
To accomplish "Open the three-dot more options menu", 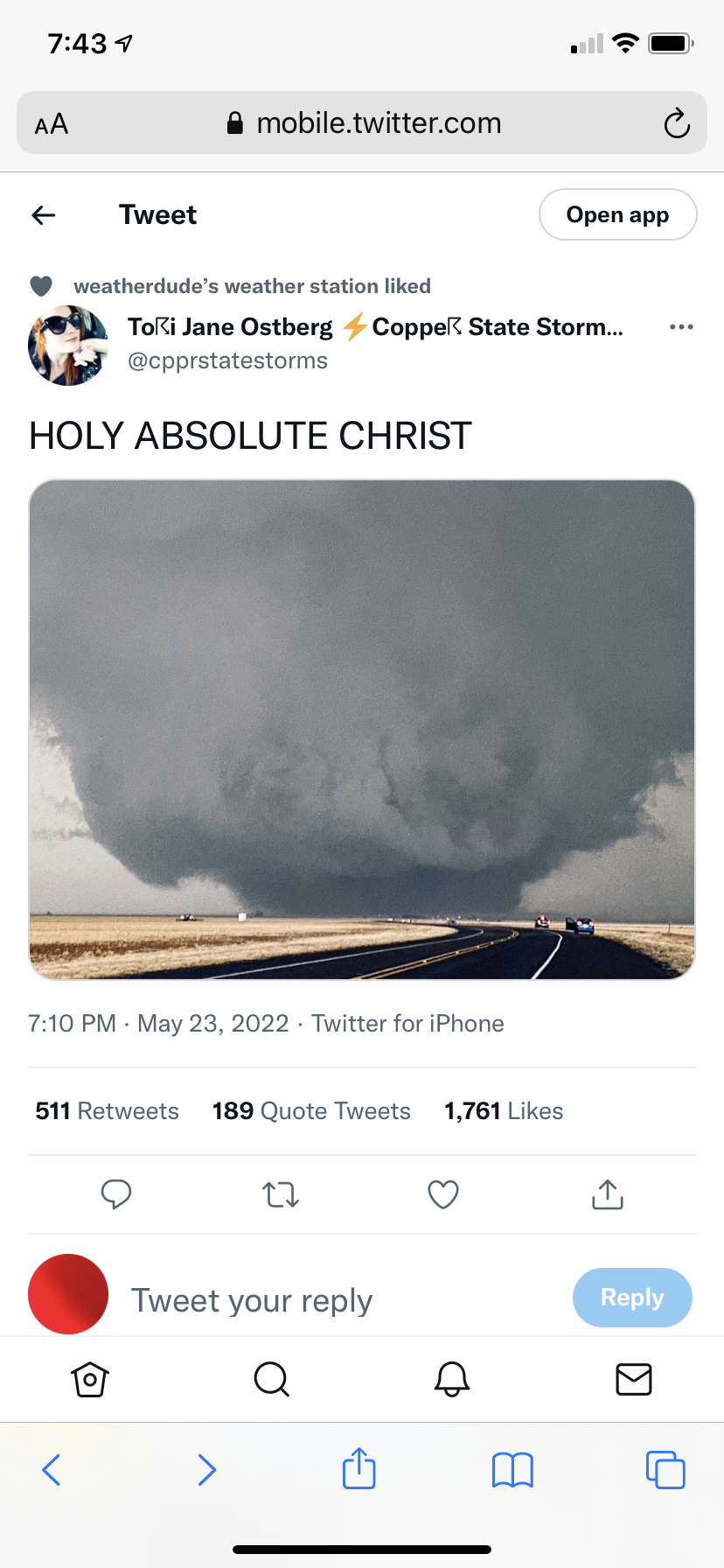I will coord(681,327).
